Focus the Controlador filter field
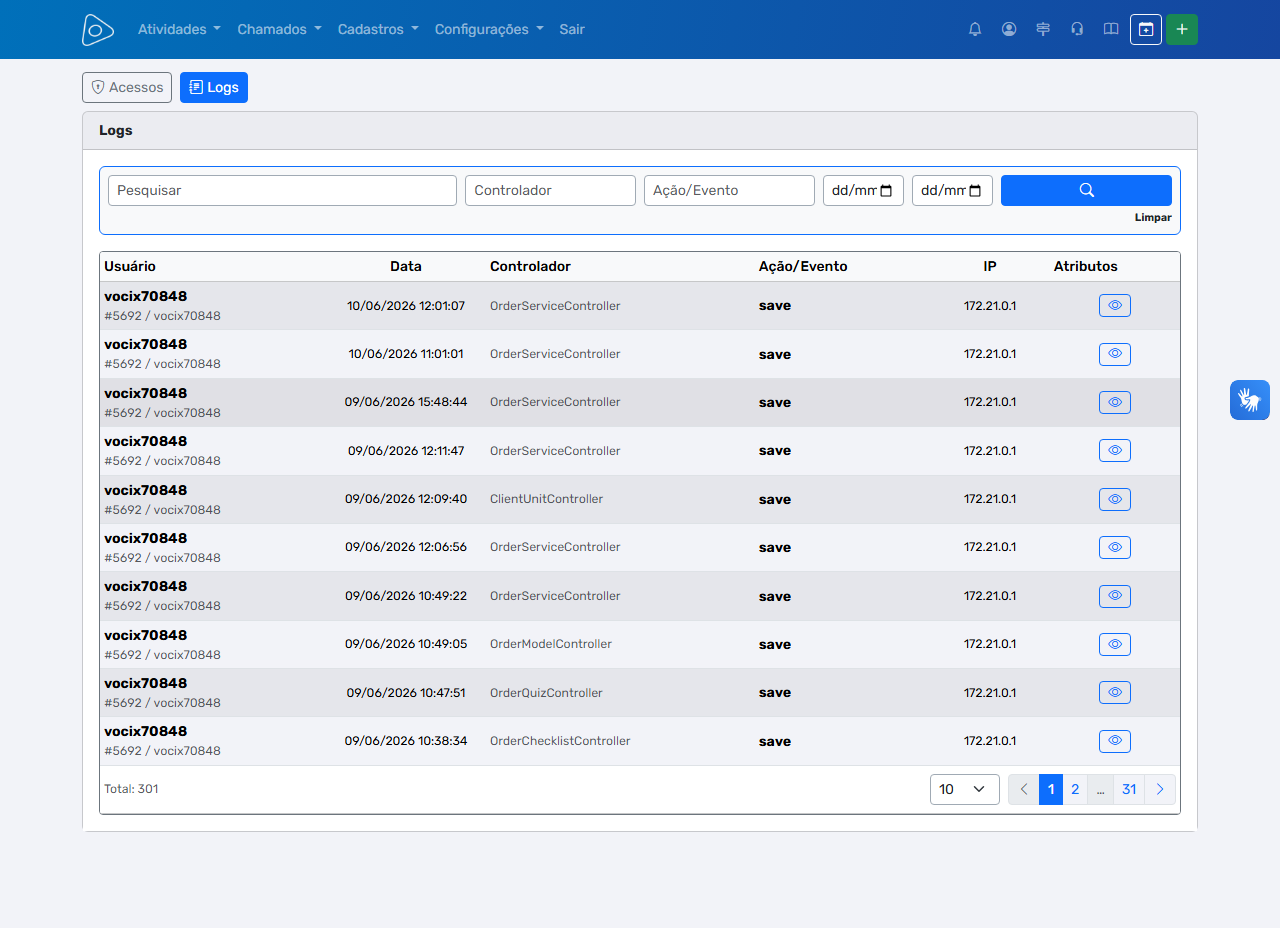Viewport: 1280px width, 928px height. [550, 190]
